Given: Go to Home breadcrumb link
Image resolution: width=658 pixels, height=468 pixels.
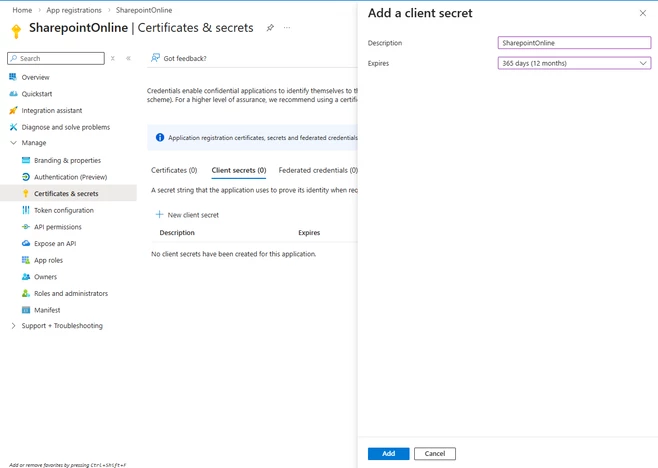Looking at the screenshot, I should 22,10.
